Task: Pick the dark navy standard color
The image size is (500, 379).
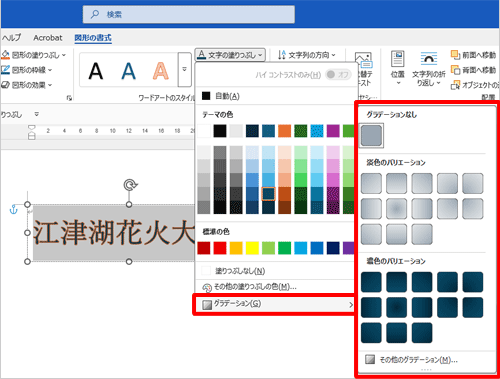Action: coord(333,248)
